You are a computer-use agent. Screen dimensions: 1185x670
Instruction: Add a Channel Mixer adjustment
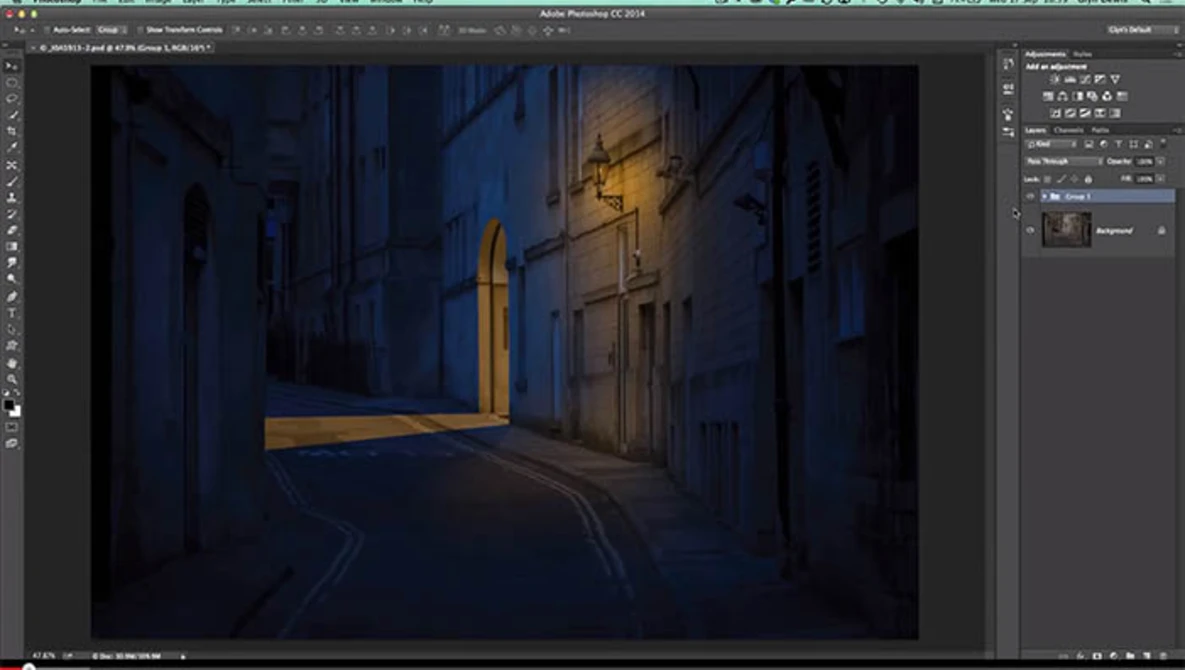point(1107,96)
